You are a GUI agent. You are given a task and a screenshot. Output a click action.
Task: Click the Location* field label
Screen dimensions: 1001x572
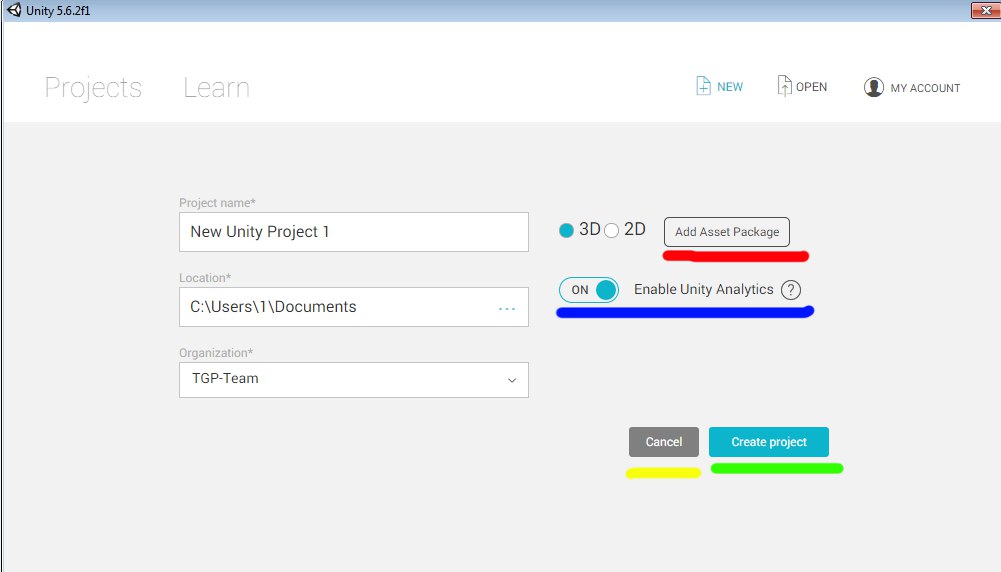click(x=205, y=278)
